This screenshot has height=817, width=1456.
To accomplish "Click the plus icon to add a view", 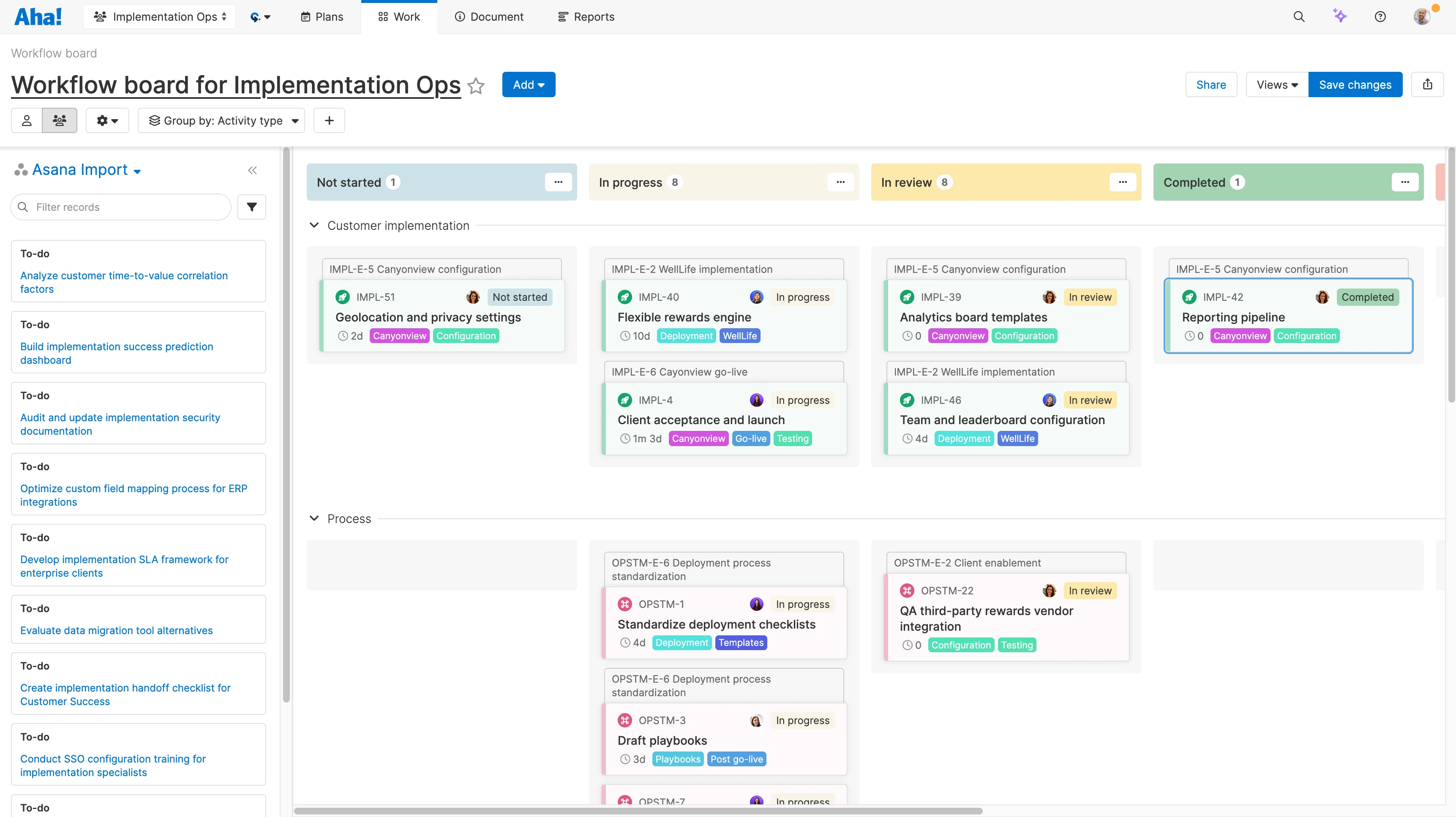I will click(329, 120).
